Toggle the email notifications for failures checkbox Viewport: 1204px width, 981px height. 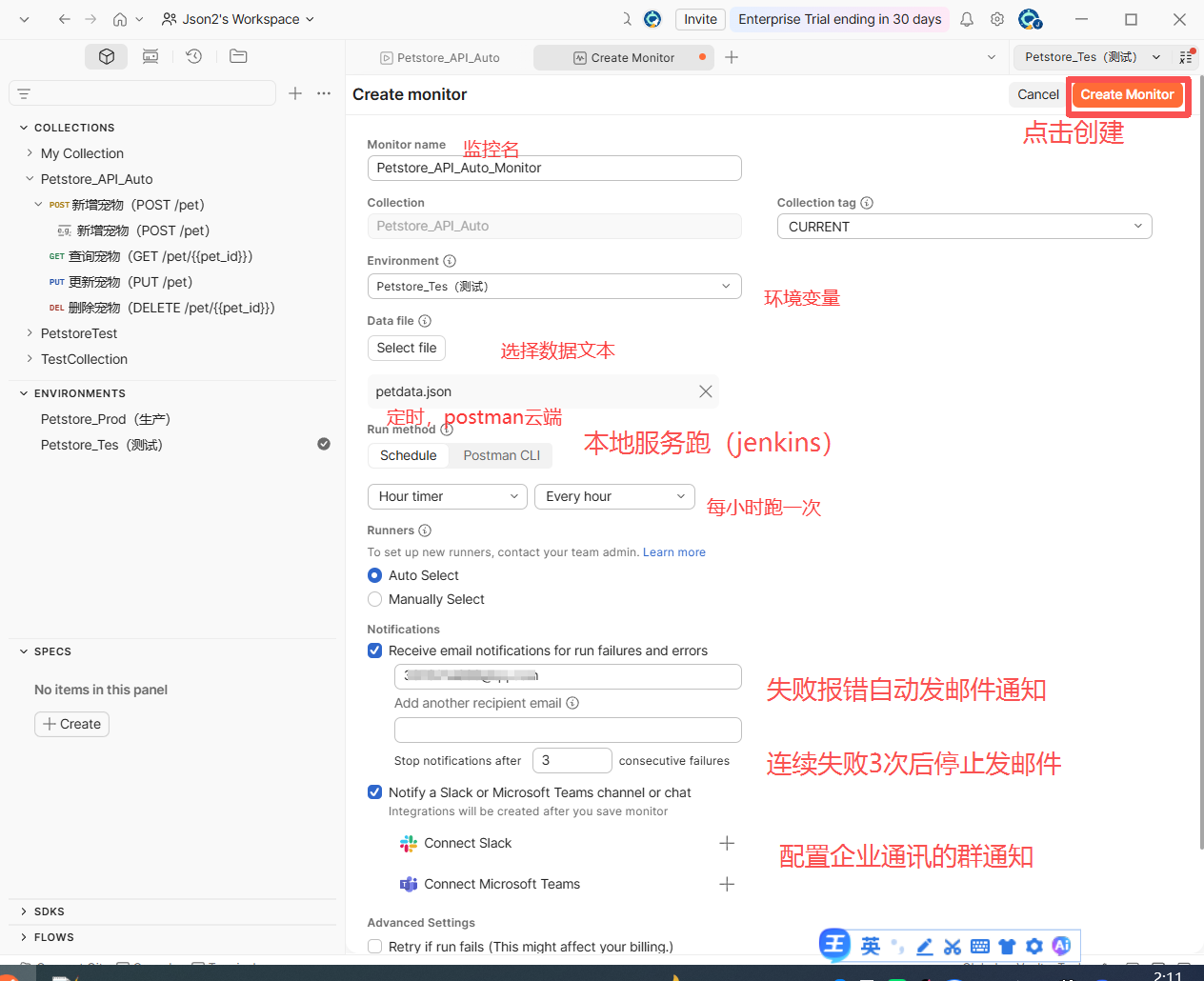point(375,651)
